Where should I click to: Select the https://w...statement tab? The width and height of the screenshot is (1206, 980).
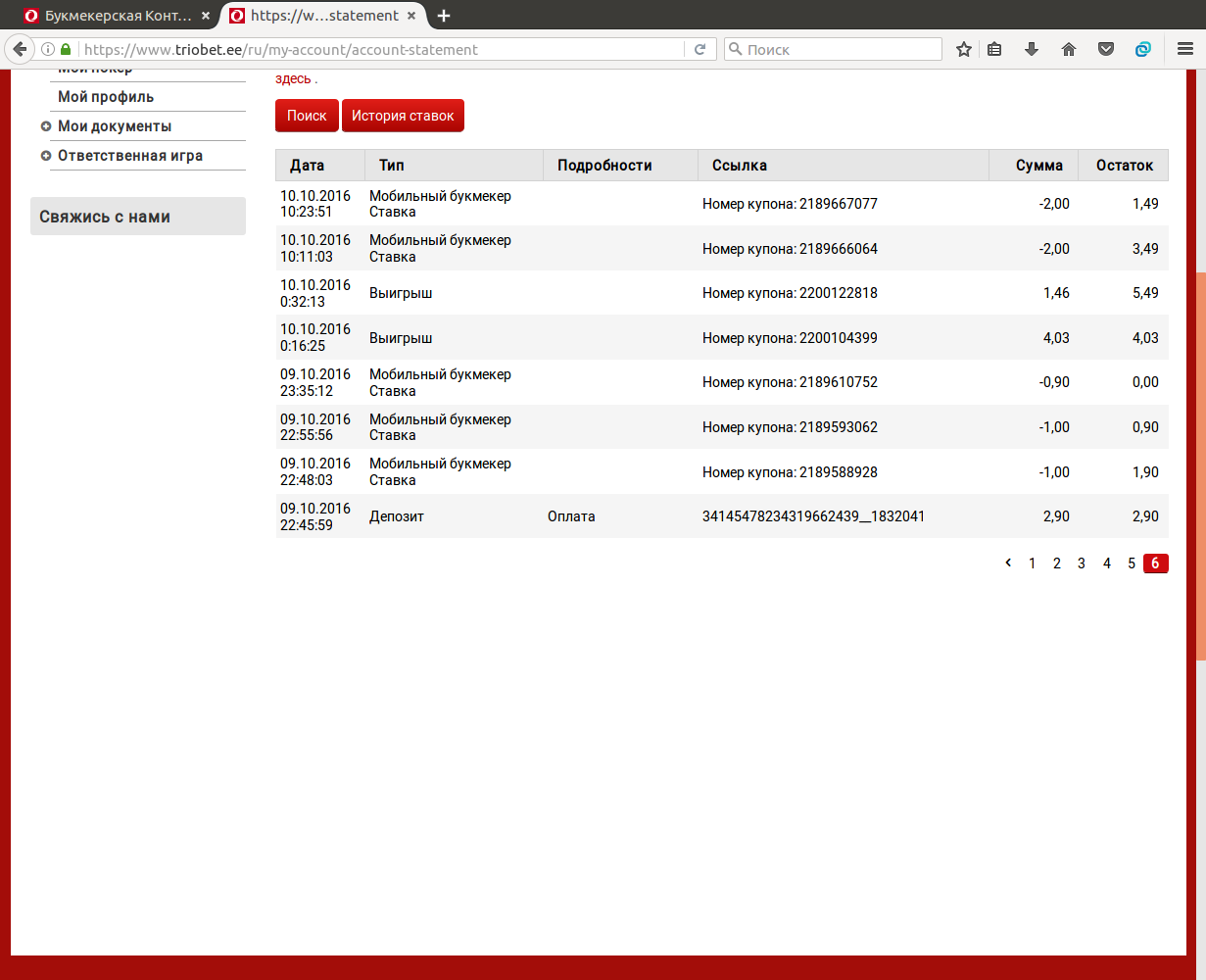(x=323, y=16)
